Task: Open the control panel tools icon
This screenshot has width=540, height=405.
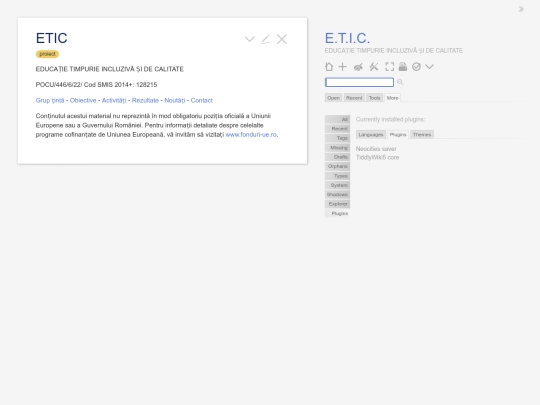Action: pos(374,66)
